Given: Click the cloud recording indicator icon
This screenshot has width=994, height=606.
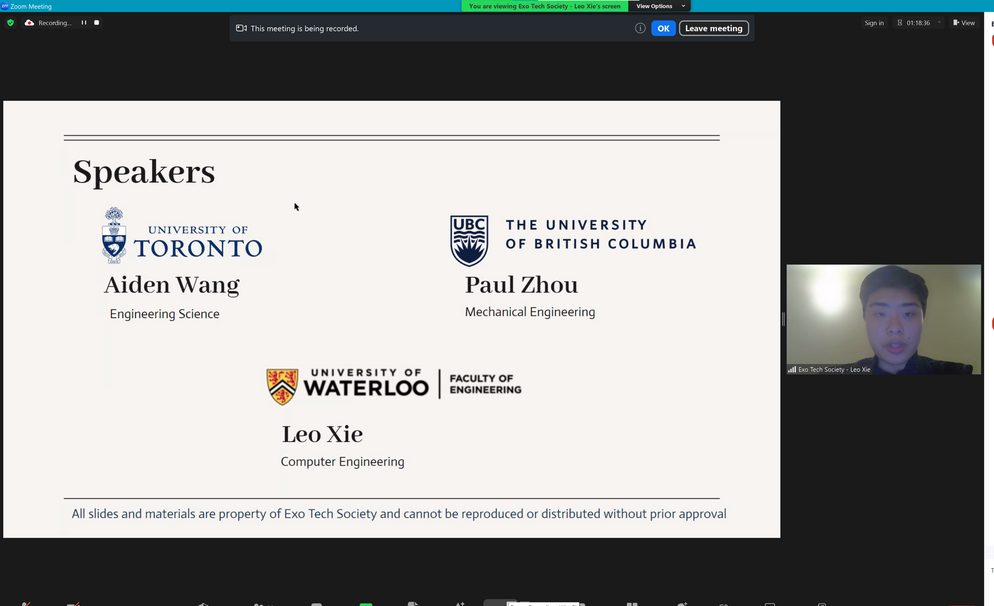Looking at the screenshot, I should (x=30, y=22).
